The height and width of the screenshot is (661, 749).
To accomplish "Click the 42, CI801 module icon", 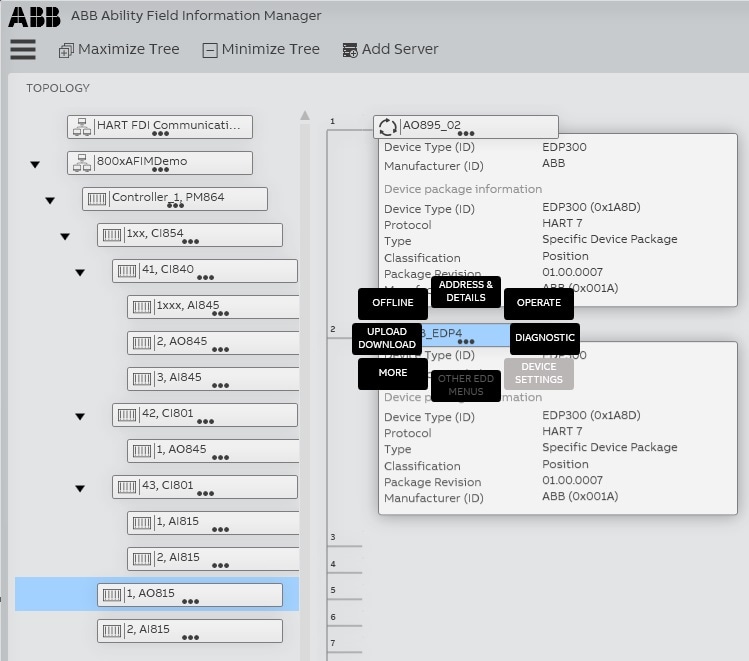I will click(x=127, y=415).
